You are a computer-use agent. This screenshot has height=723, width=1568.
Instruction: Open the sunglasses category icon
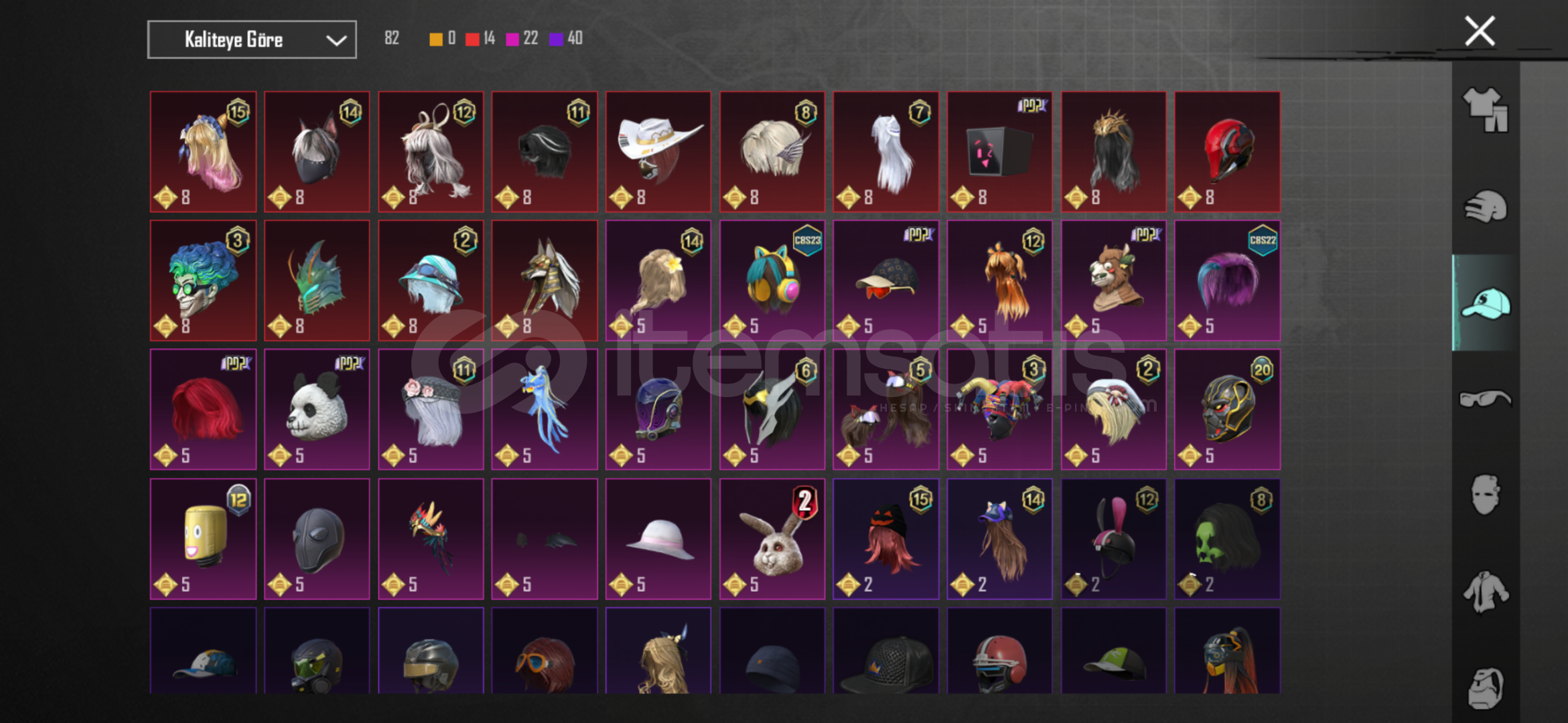click(x=1485, y=399)
